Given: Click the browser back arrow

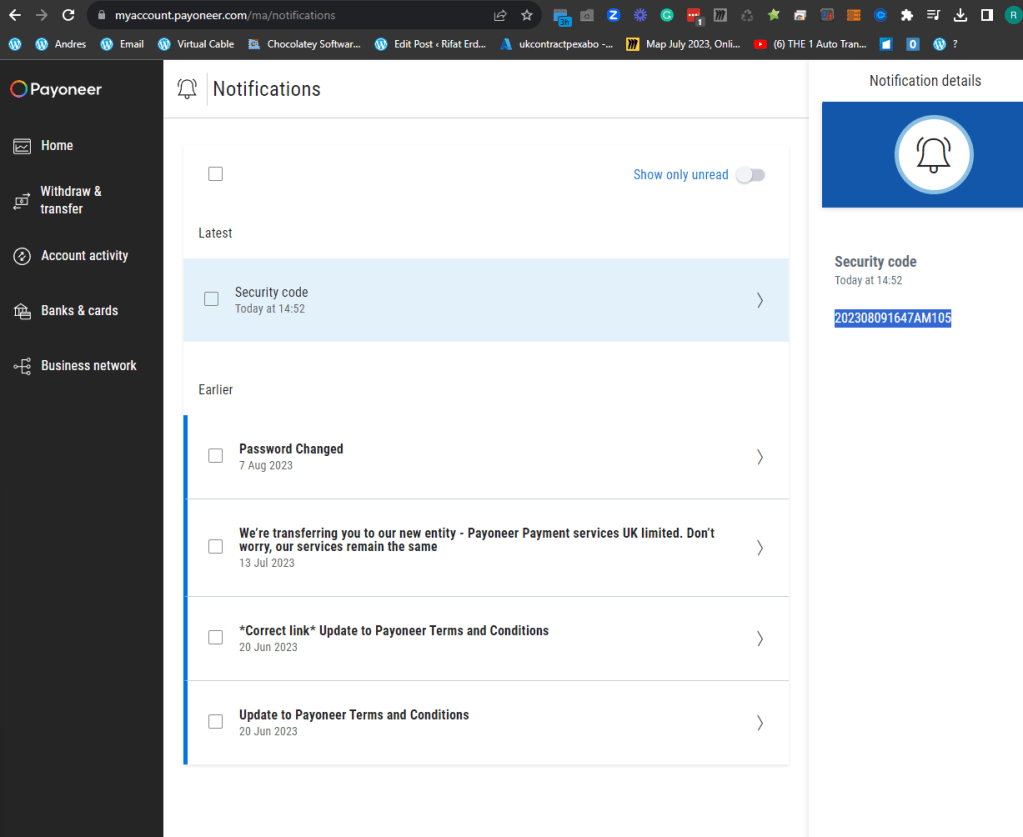Looking at the screenshot, I should pyautogui.click(x=14, y=15).
